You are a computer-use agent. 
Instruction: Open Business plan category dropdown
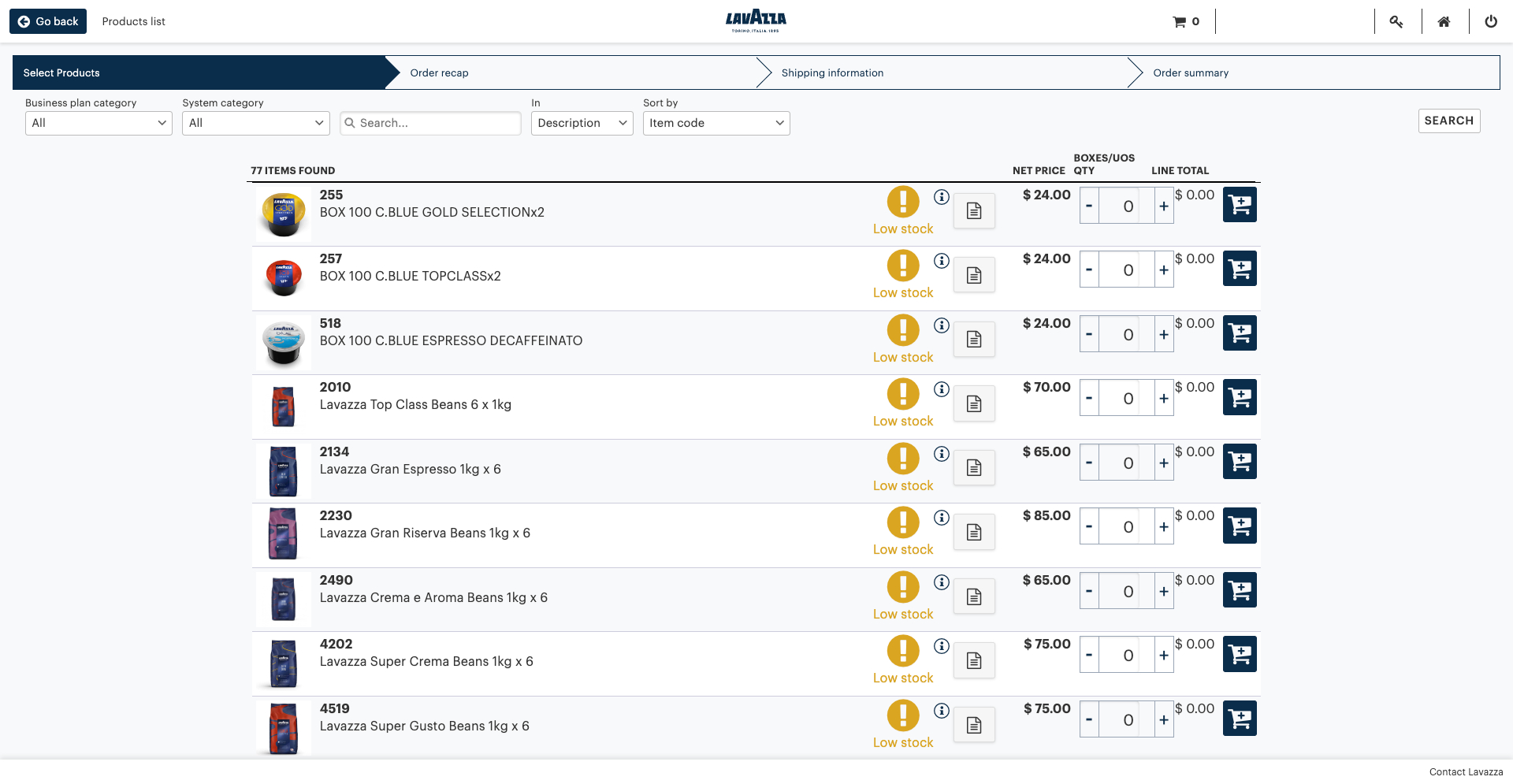[99, 123]
